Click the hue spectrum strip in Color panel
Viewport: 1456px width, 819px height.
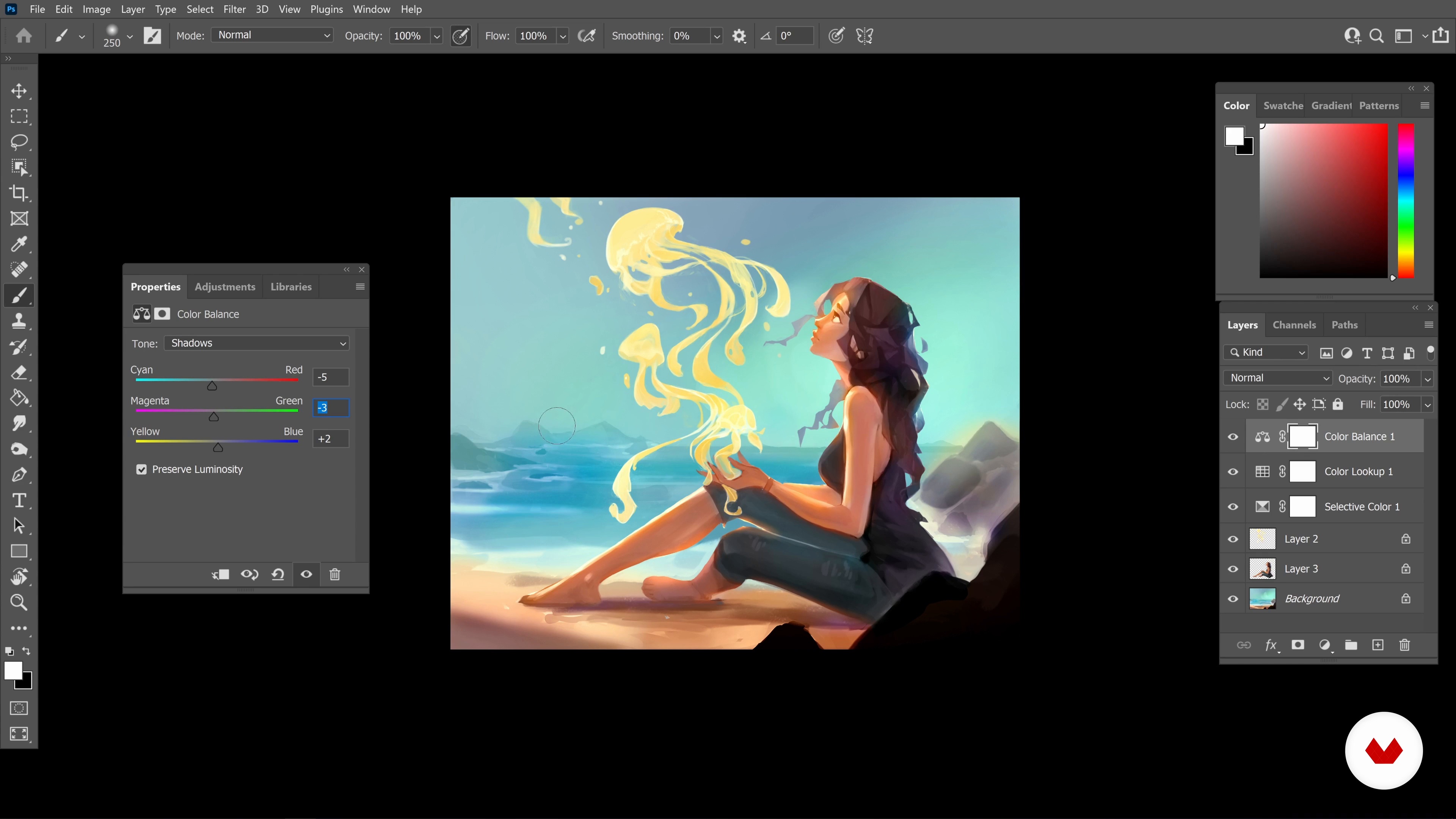pos(1406,201)
